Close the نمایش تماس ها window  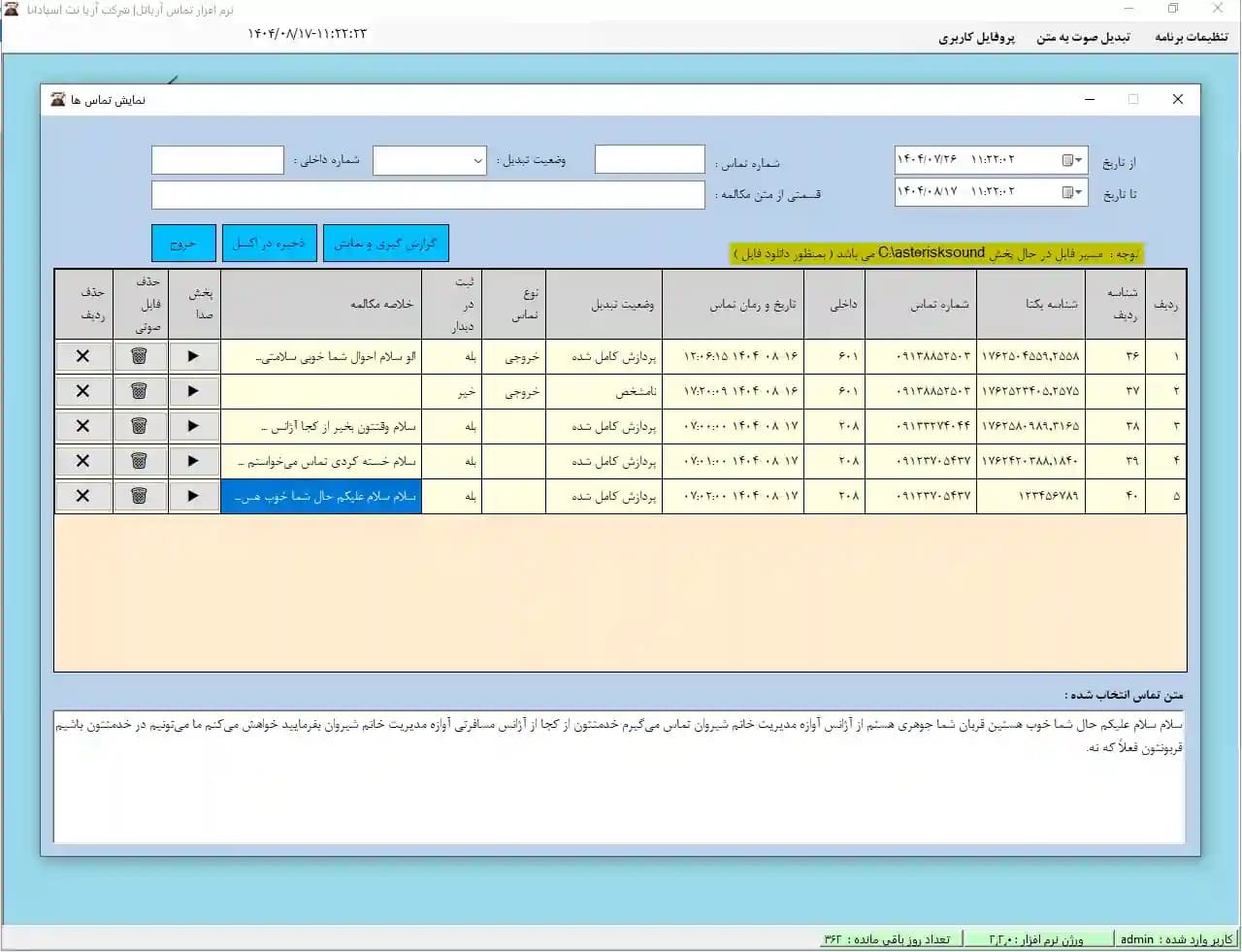[x=1177, y=99]
